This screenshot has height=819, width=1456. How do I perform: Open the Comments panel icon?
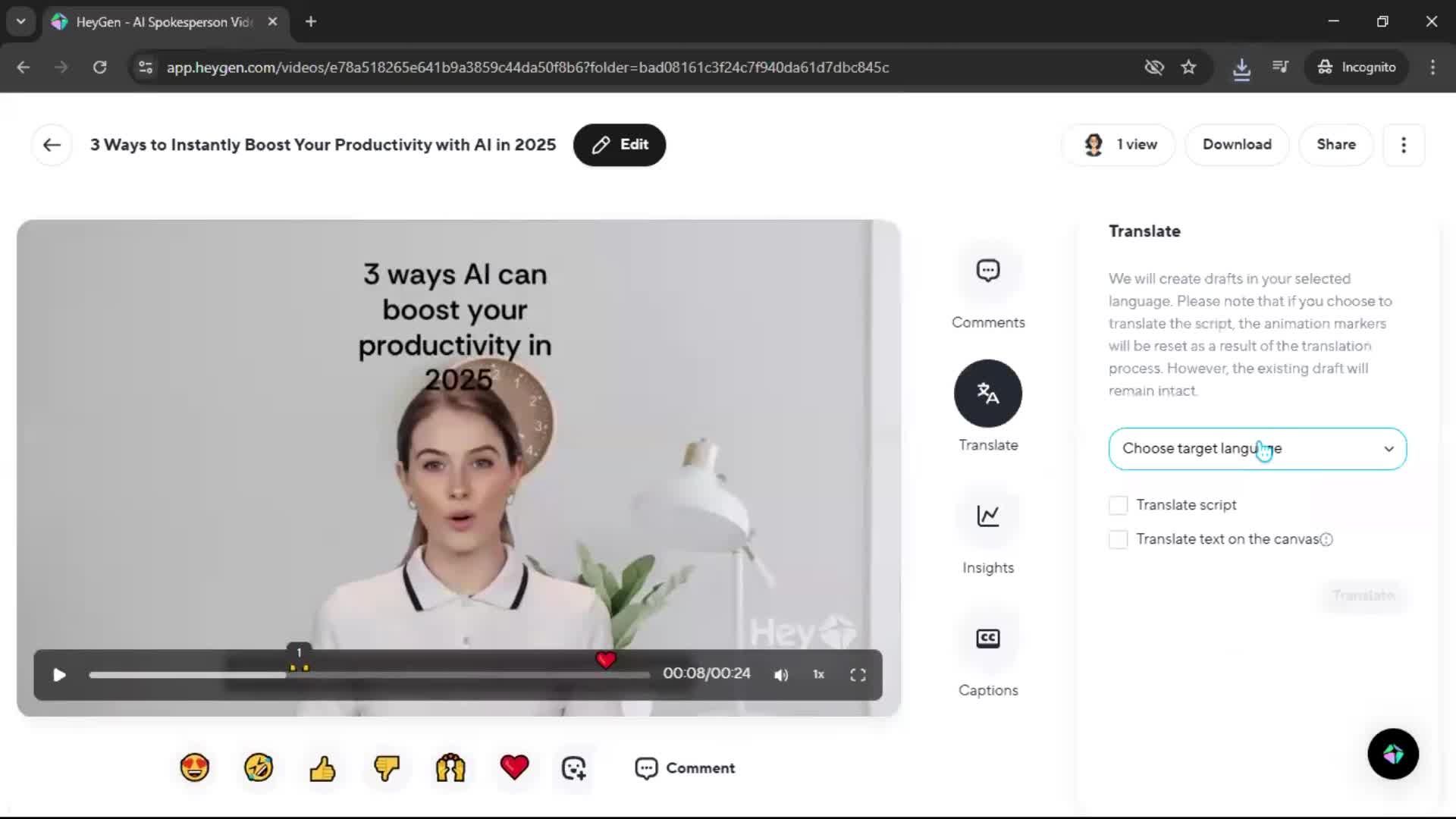coord(987,271)
